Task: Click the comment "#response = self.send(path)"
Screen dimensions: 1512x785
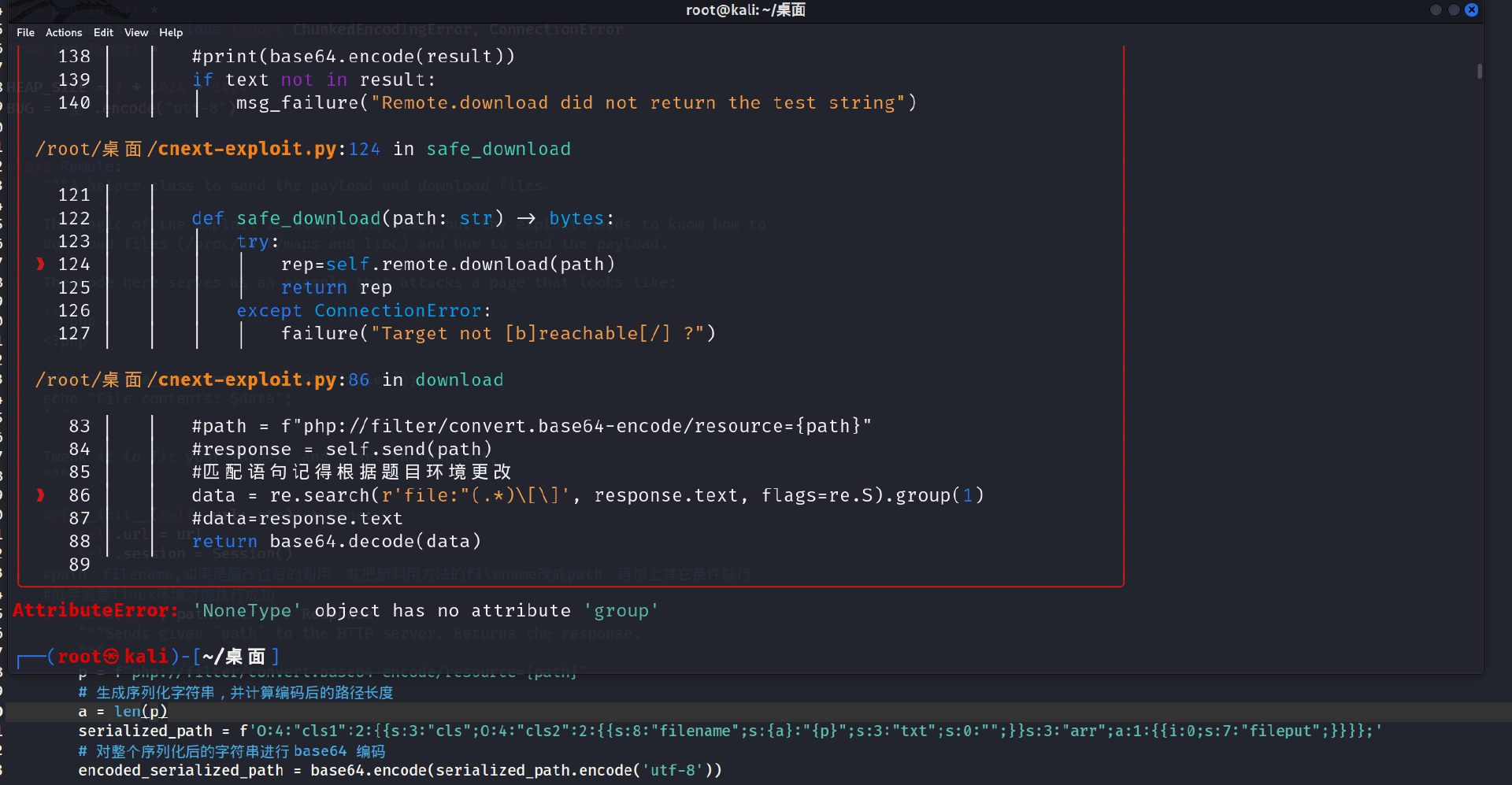Action: pyautogui.click(x=343, y=449)
